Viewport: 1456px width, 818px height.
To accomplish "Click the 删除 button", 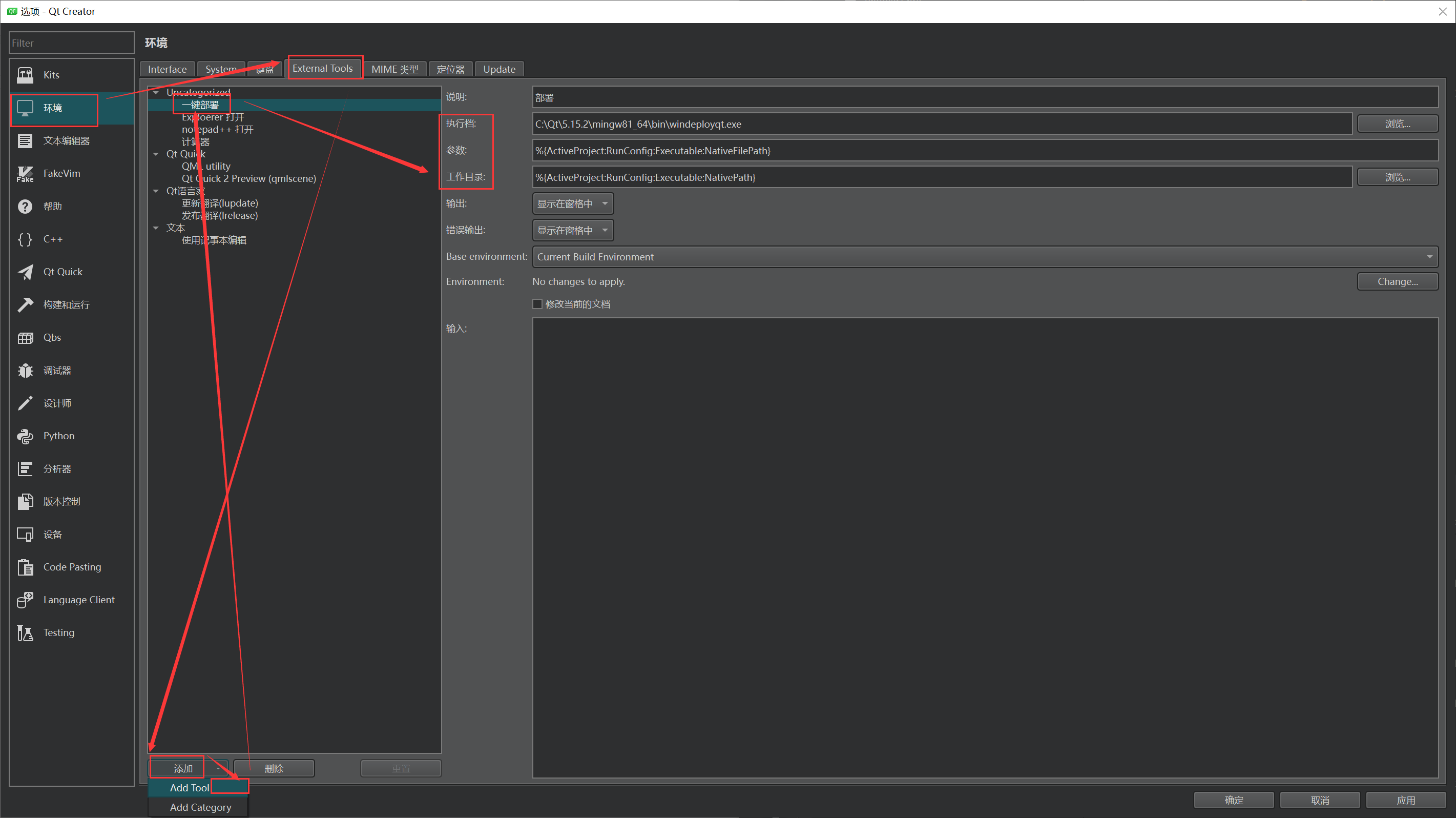I will 274,769.
